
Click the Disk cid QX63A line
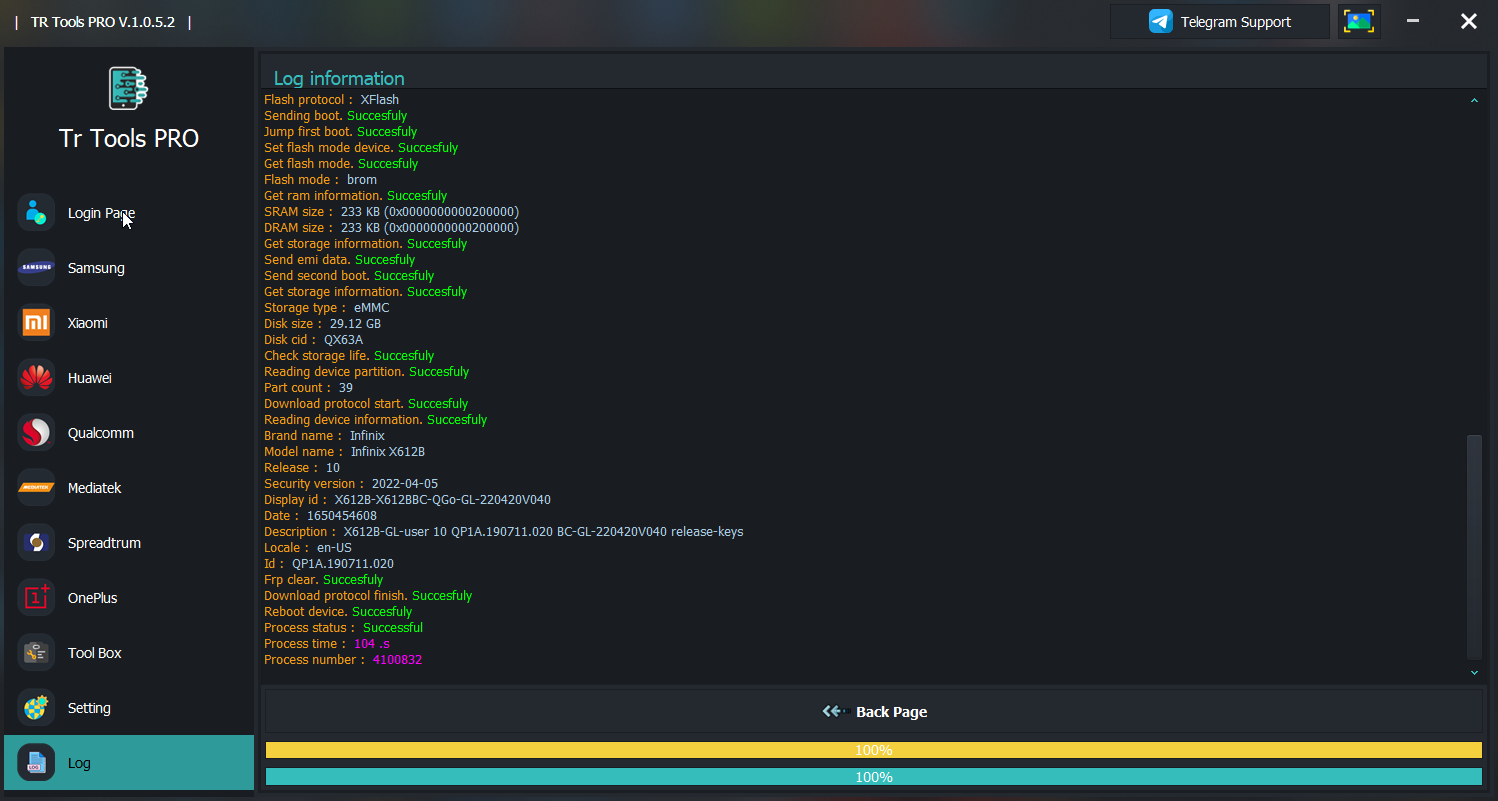313,340
